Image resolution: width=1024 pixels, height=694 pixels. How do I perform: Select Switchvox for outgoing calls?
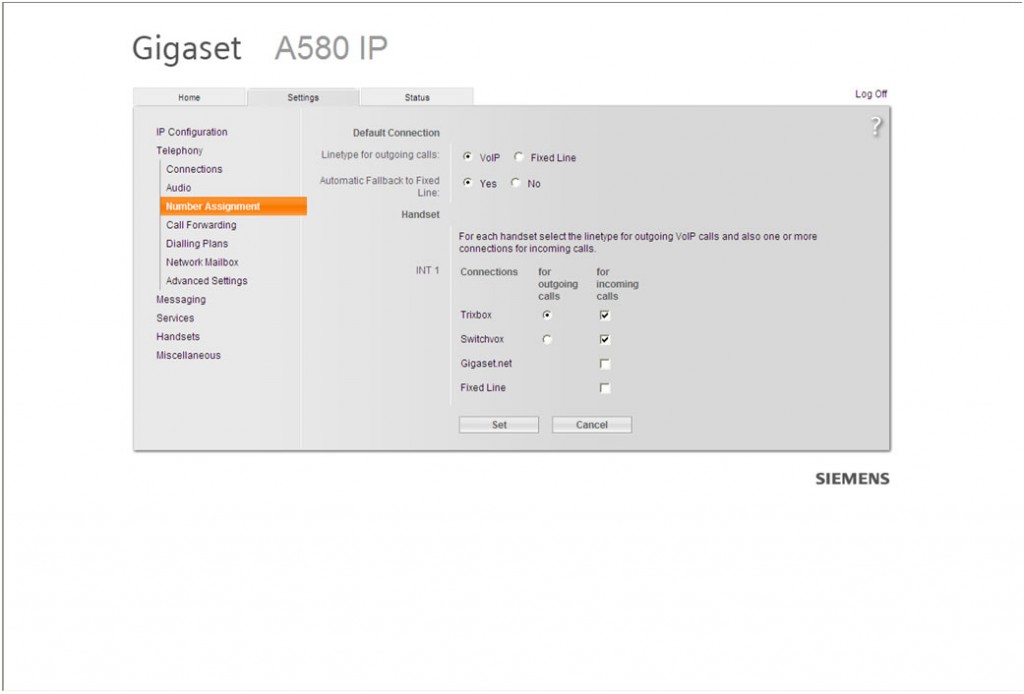click(547, 339)
